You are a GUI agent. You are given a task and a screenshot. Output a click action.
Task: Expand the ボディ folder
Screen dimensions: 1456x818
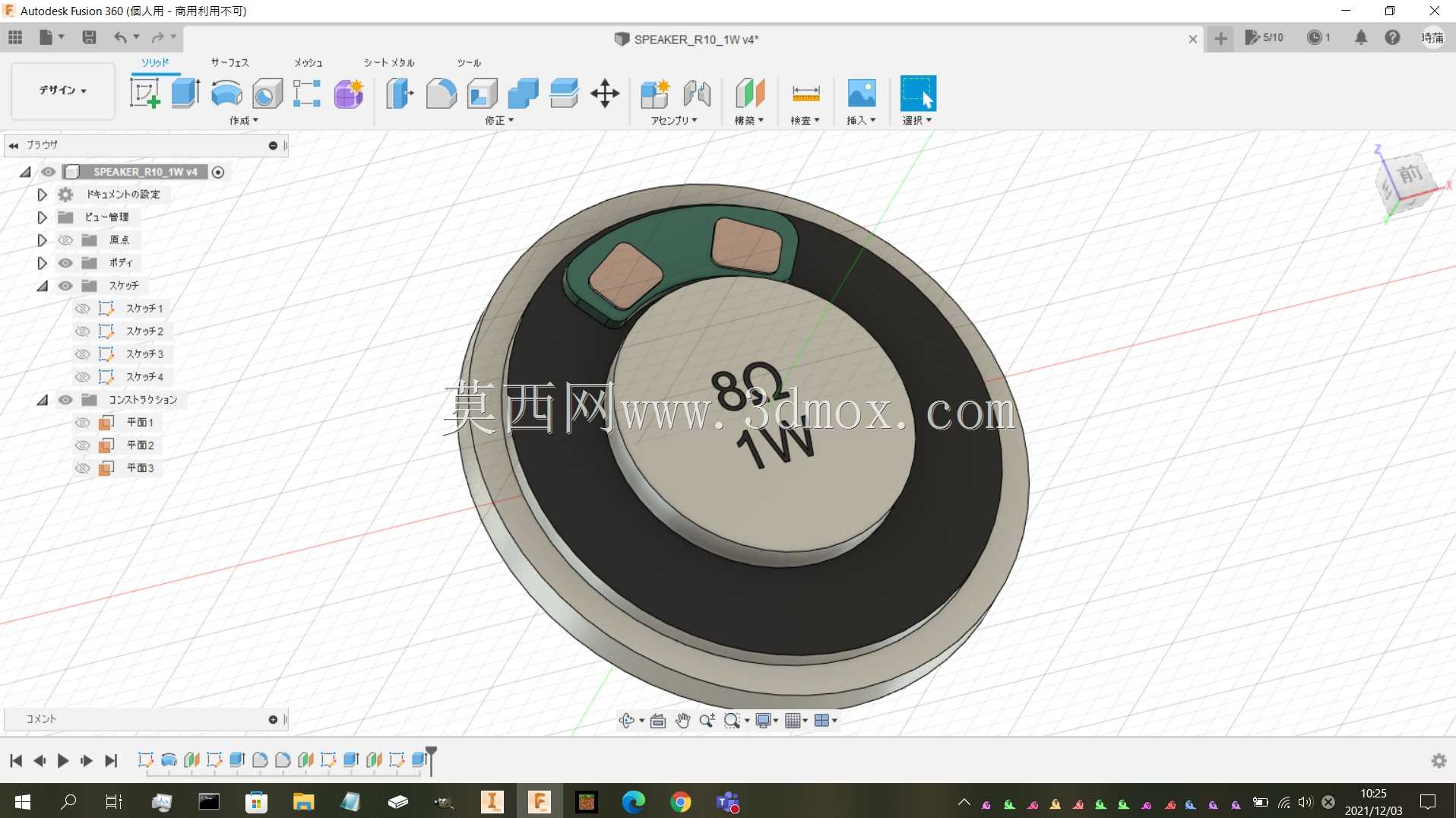[x=42, y=263]
